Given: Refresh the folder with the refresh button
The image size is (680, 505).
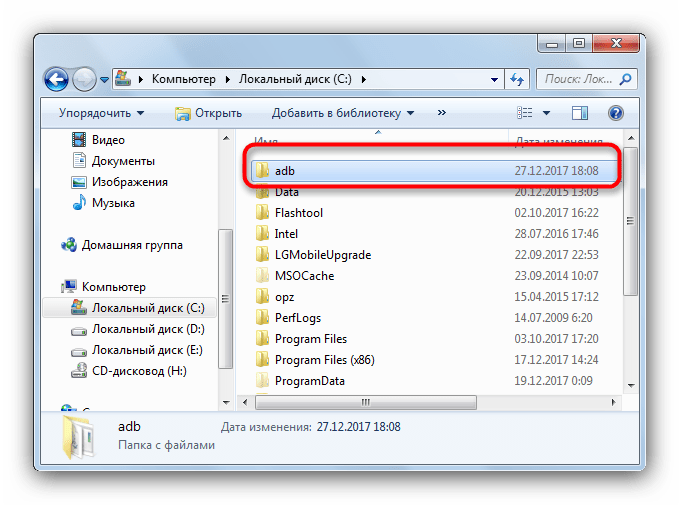Looking at the screenshot, I should (517, 79).
